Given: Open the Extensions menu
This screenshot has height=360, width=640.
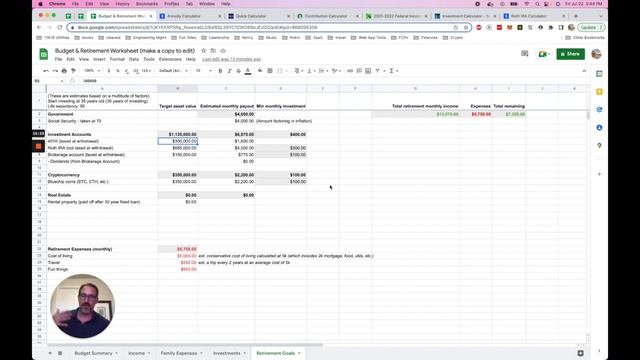Looking at the screenshot, I should pos(170,60).
